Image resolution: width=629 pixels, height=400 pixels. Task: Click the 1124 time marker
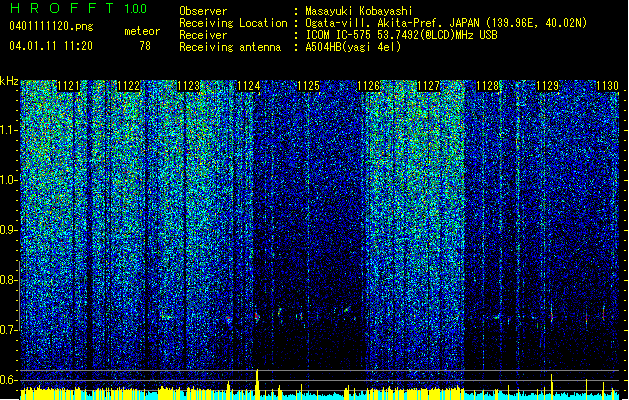[x=249, y=86]
